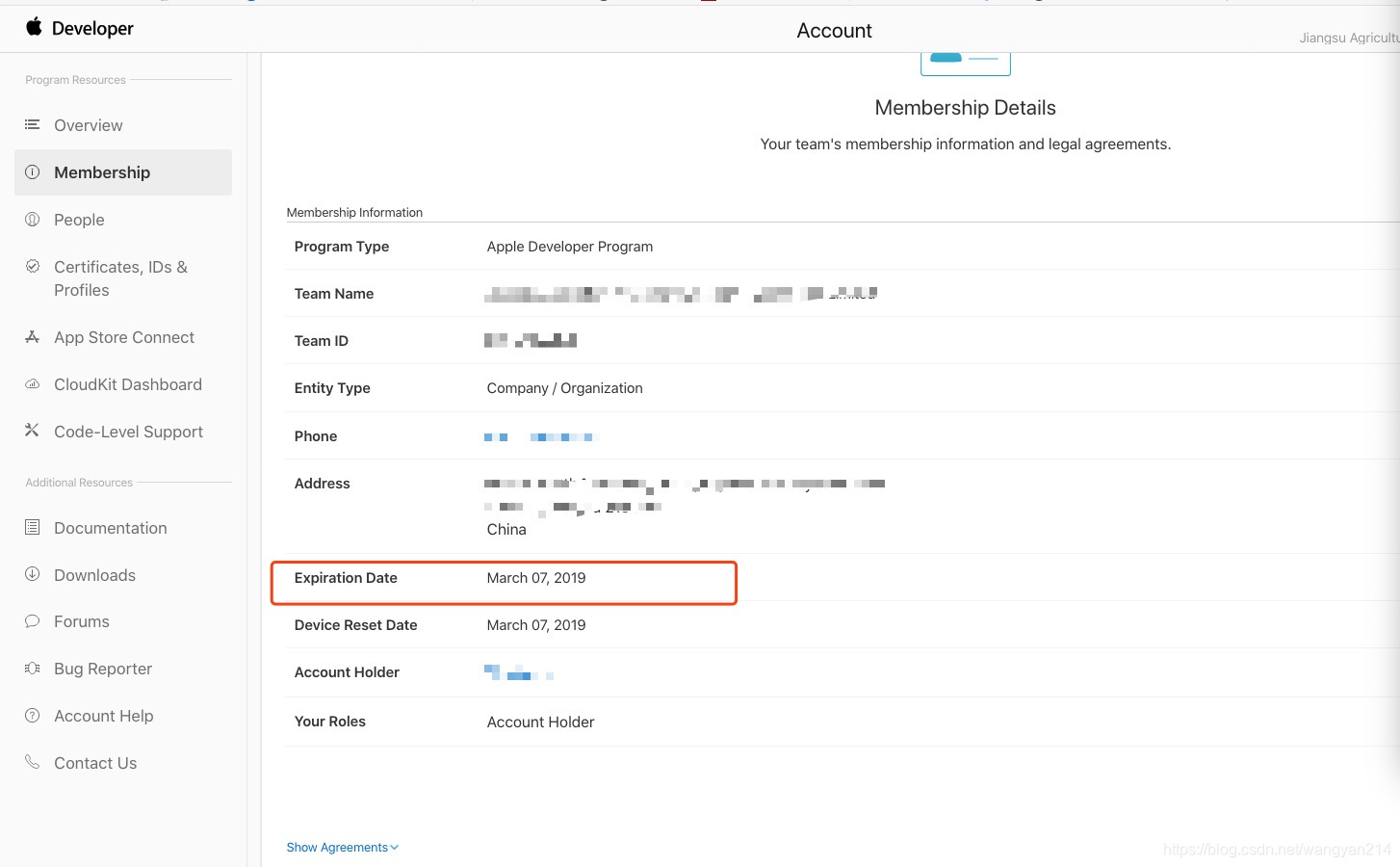Click the Overview list icon in sidebar
This screenshot has height=867, width=1400.
[x=32, y=124]
